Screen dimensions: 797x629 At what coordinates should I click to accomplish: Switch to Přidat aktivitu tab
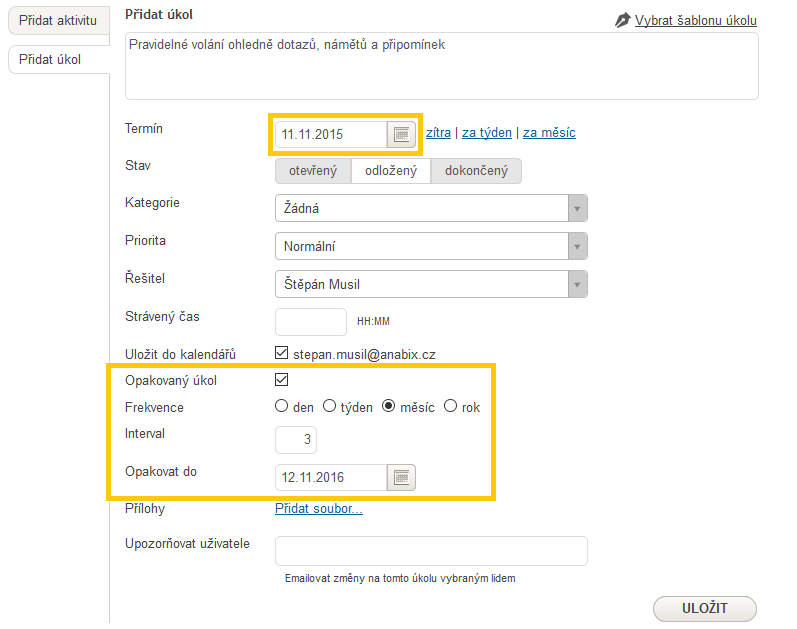click(x=58, y=21)
